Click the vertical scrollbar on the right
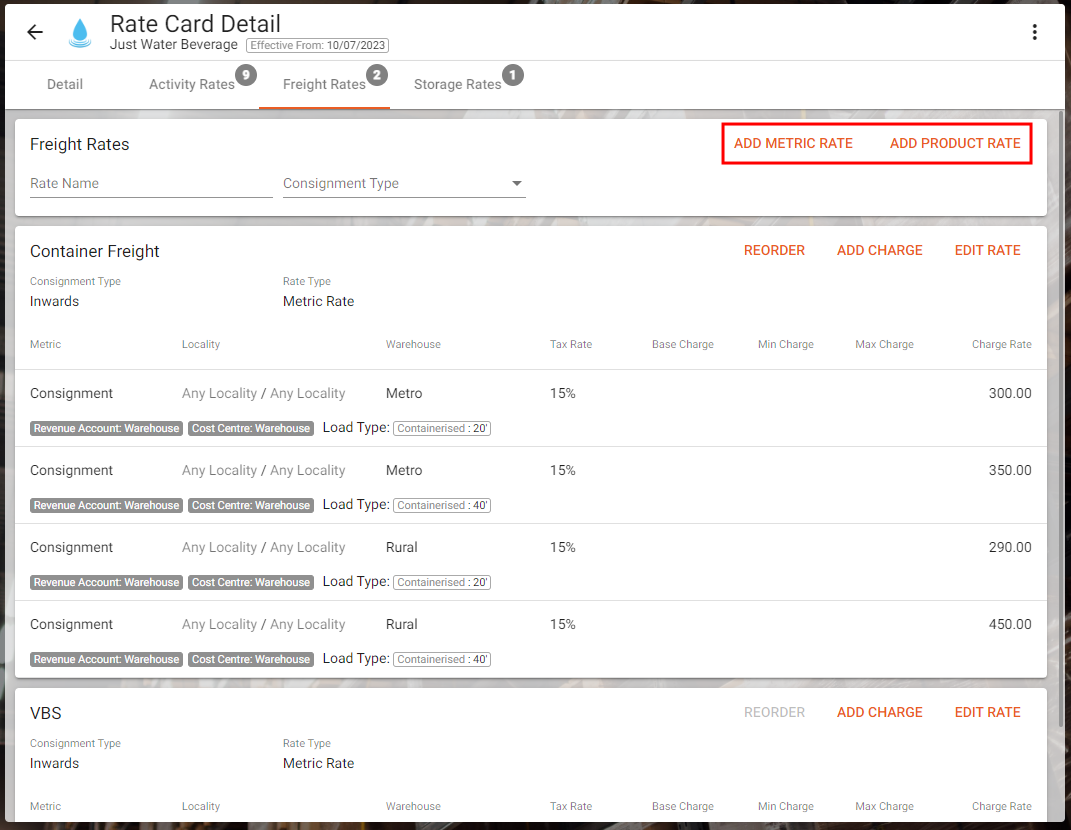1071x830 pixels. pyautogui.click(x=1062, y=400)
